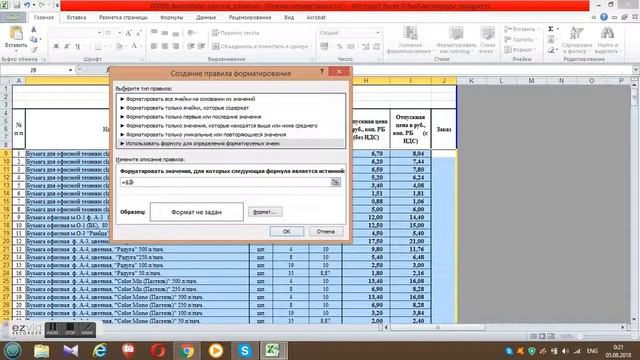Center text horizontally in ribbon

pos(164,46)
